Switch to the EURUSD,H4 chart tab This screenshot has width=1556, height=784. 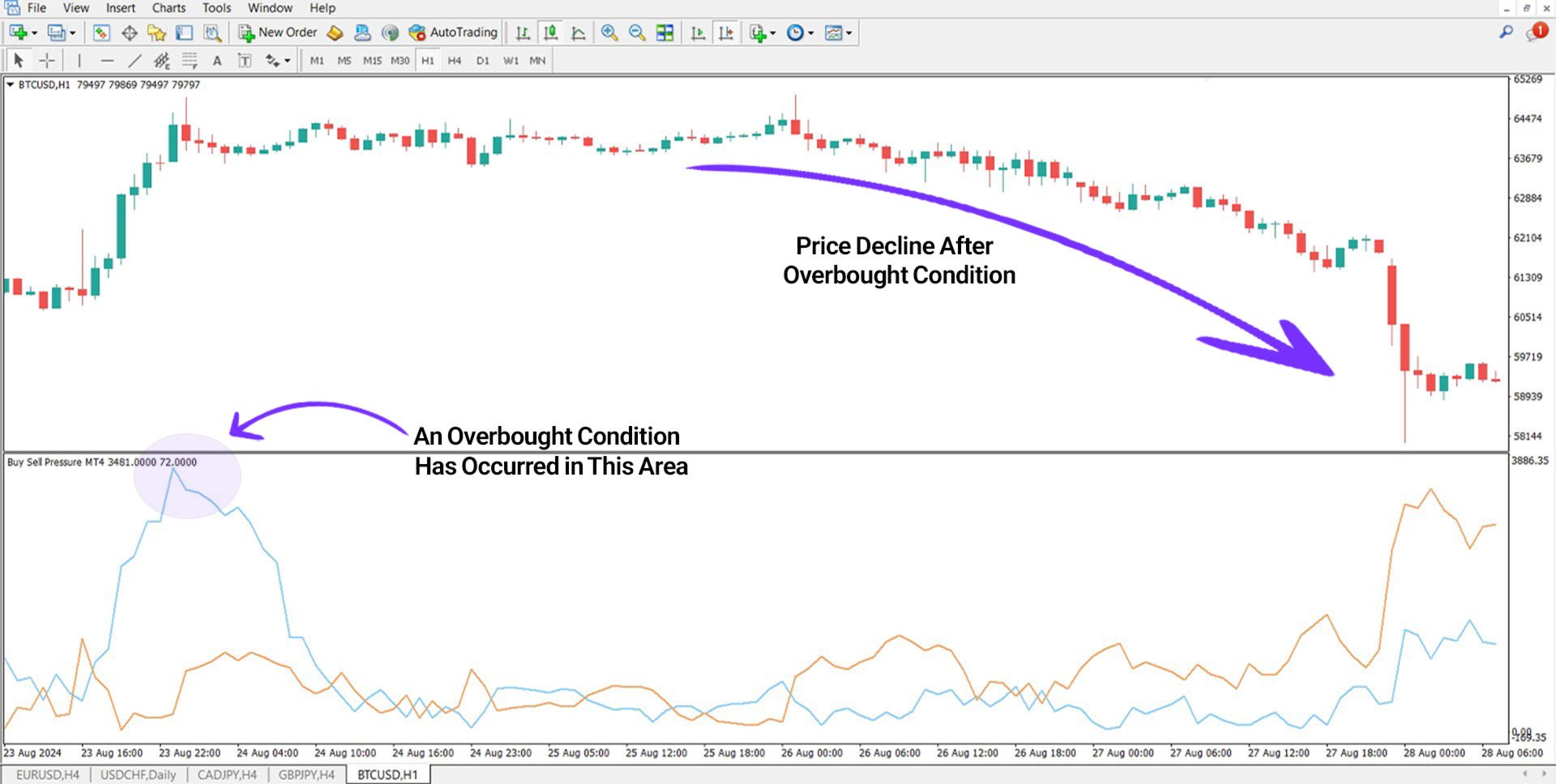(x=48, y=775)
